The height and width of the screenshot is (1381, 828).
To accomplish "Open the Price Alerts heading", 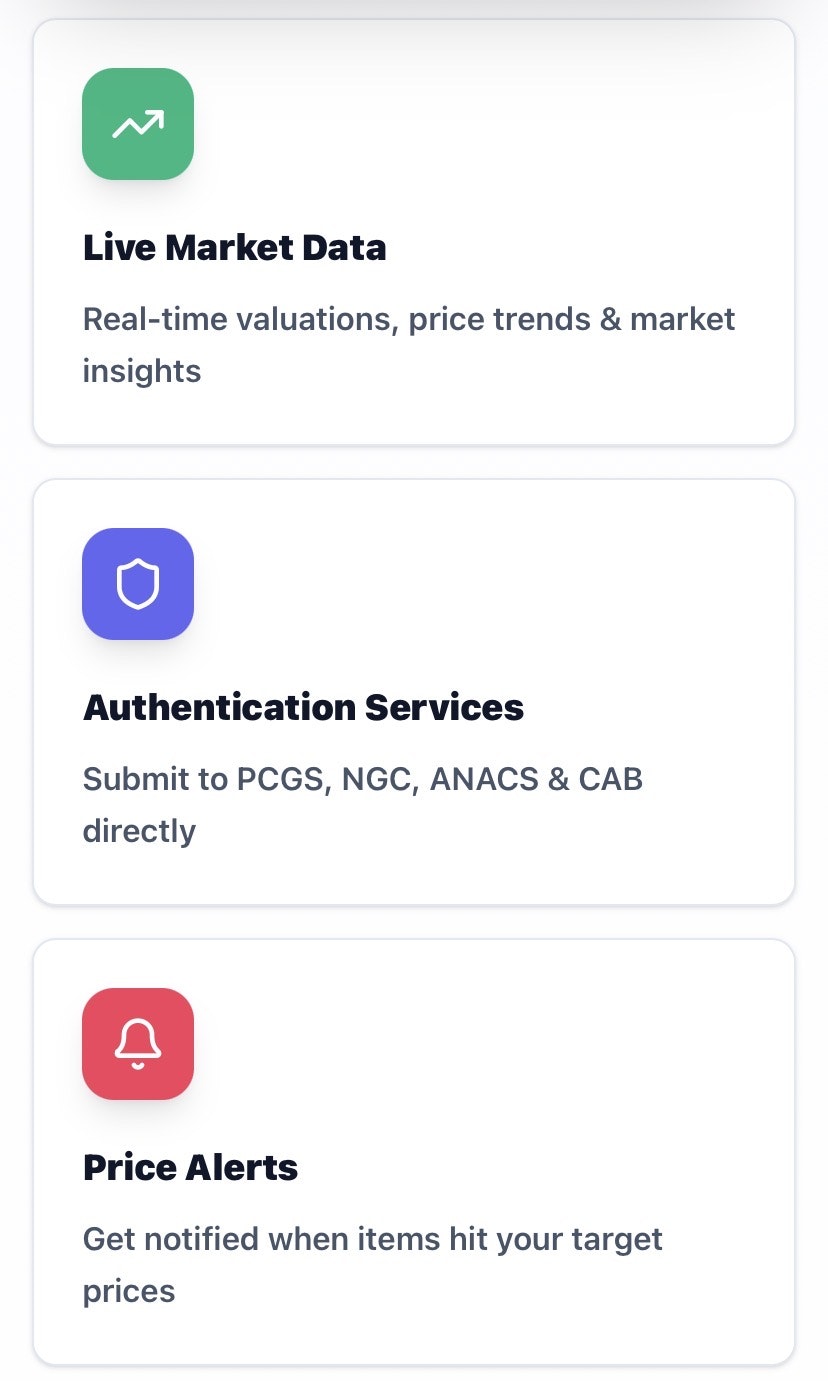I will [x=190, y=1167].
